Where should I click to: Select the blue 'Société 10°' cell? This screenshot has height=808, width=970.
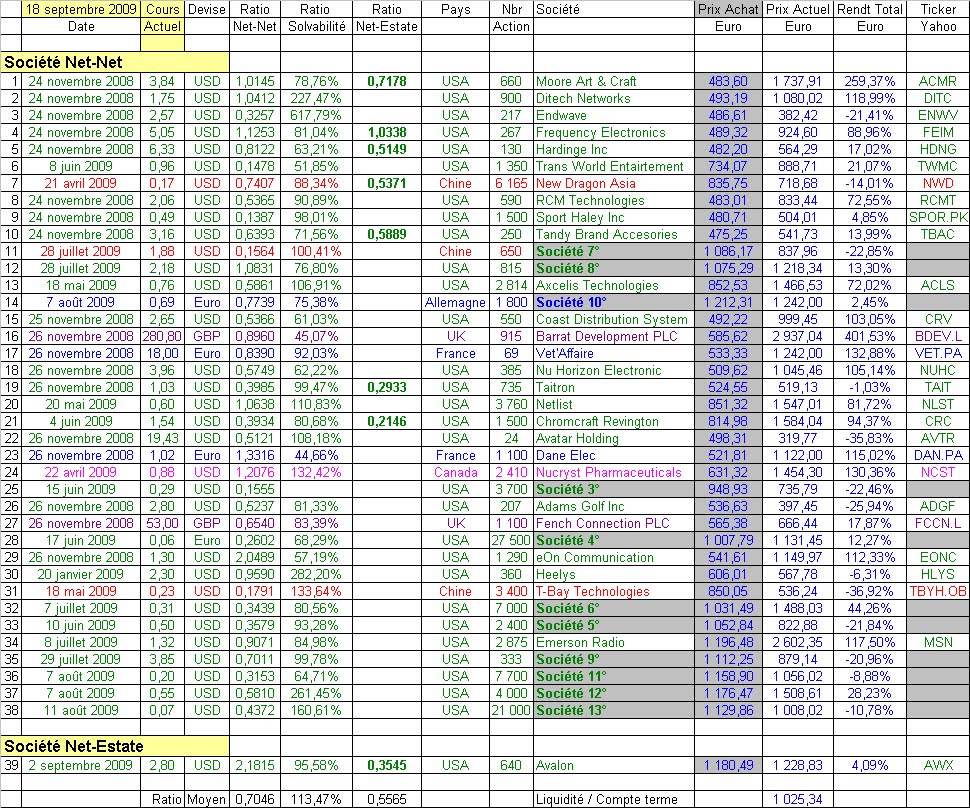click(614, 303)
